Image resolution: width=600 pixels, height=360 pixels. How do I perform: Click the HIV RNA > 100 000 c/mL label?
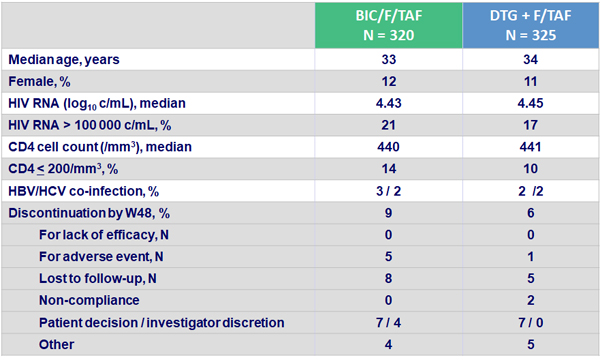click(90, 125)
